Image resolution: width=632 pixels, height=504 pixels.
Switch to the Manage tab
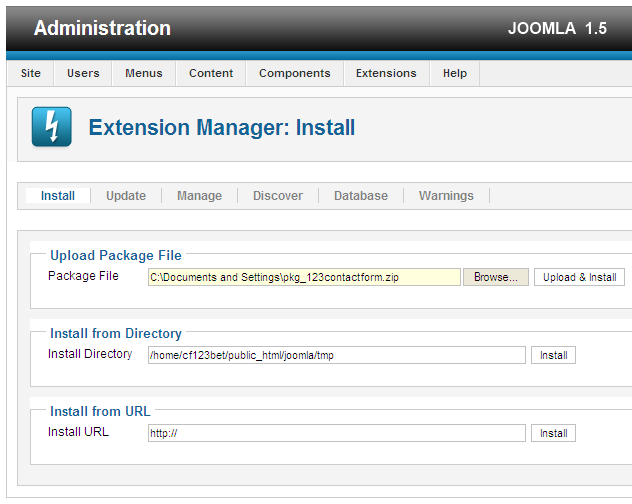point(199,196)
